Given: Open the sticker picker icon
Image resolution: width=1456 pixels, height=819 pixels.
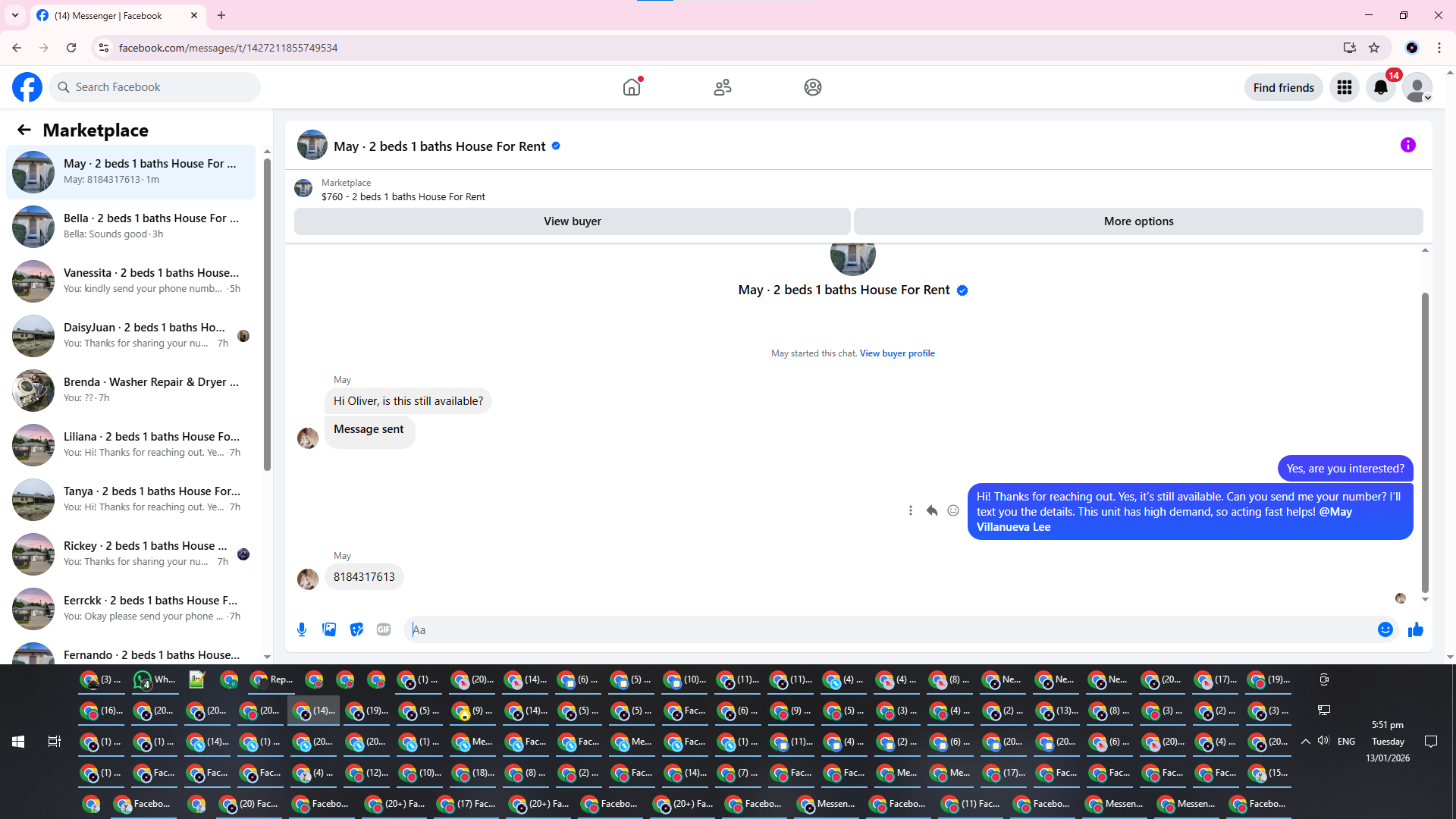Looking at the screenshot, I should click(356, 629).
